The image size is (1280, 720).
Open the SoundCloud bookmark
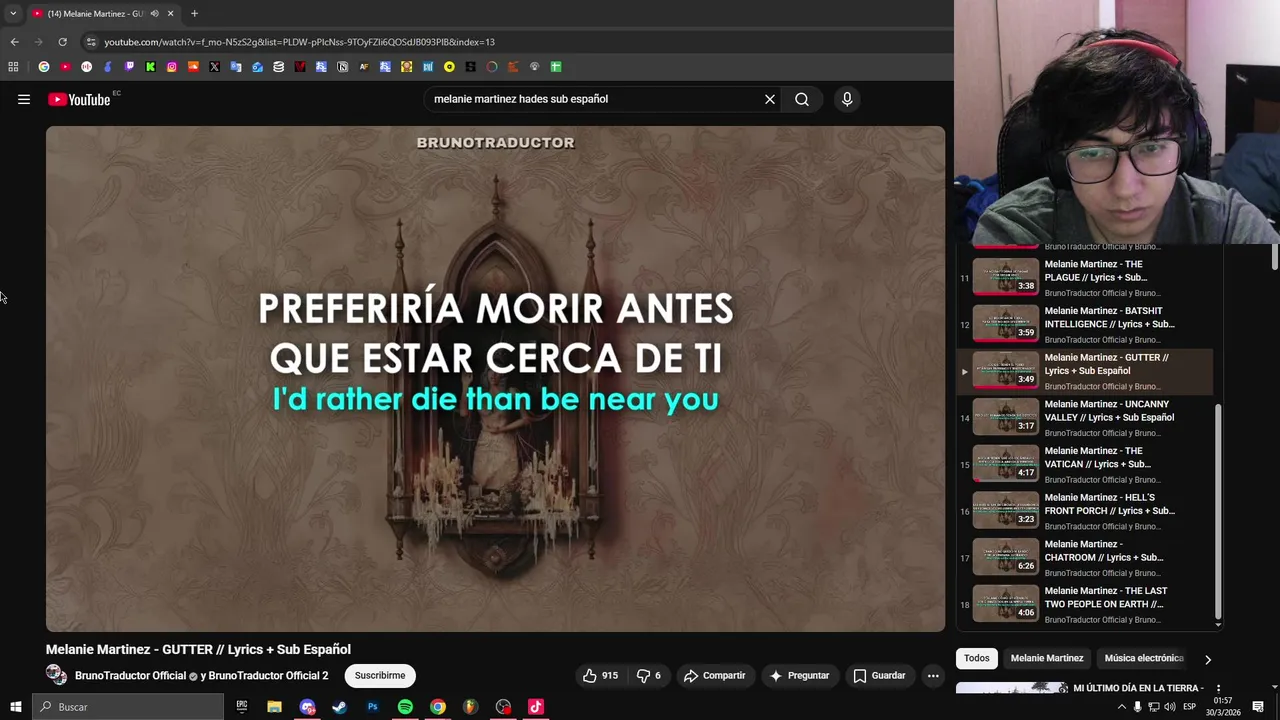pos(193,67)
